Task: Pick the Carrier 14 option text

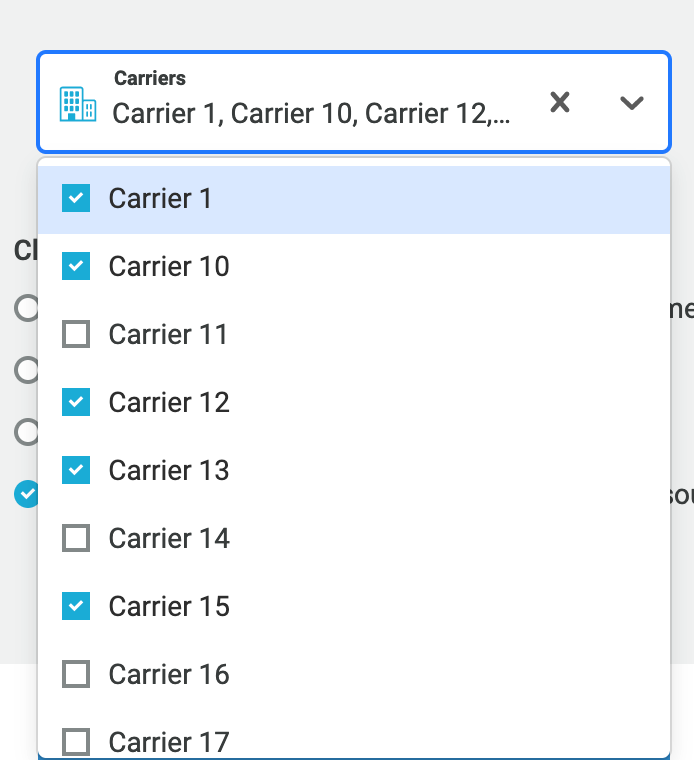Action: (x=169, y=538)
